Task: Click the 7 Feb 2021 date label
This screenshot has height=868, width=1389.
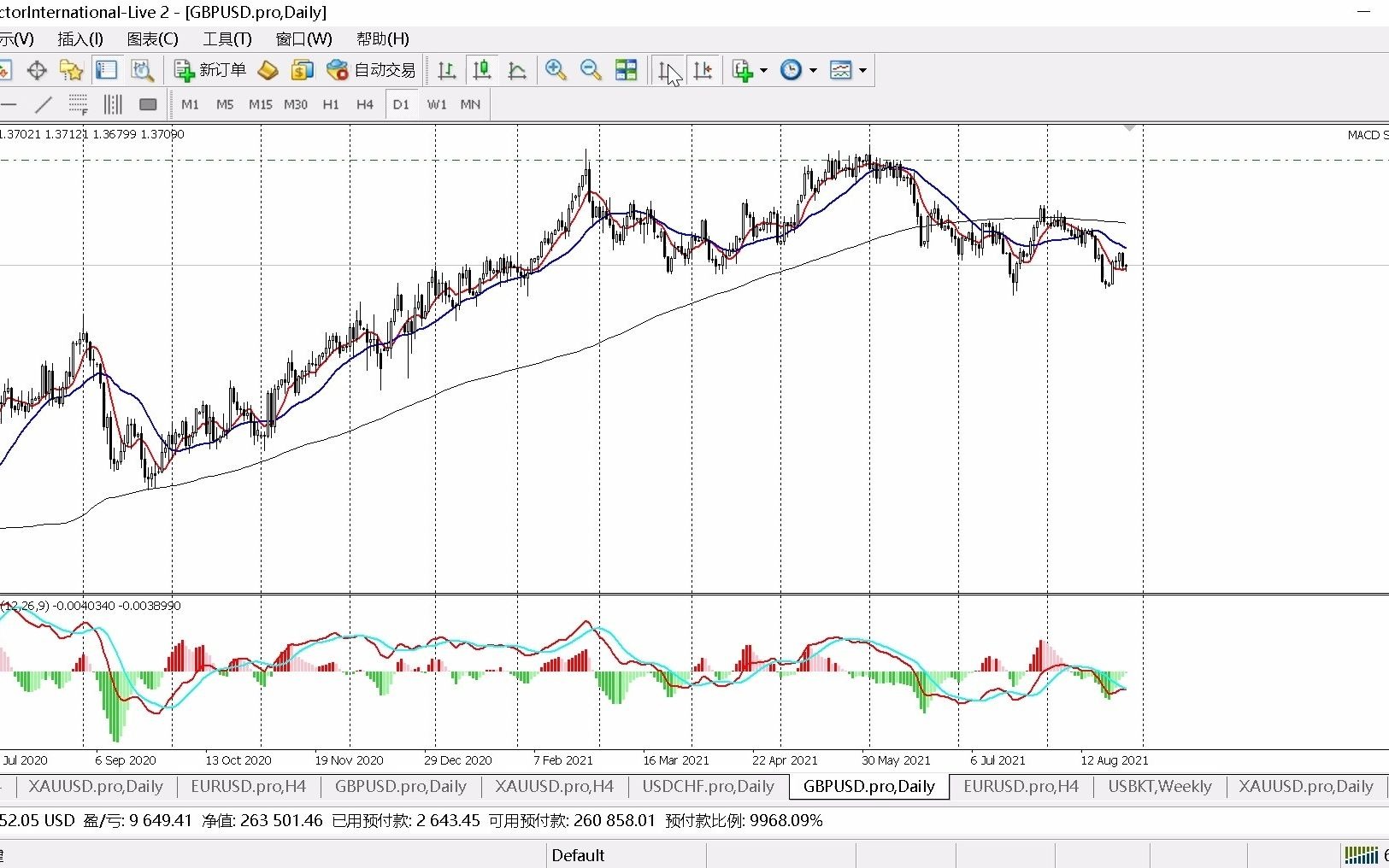Action: coord(563,759)
